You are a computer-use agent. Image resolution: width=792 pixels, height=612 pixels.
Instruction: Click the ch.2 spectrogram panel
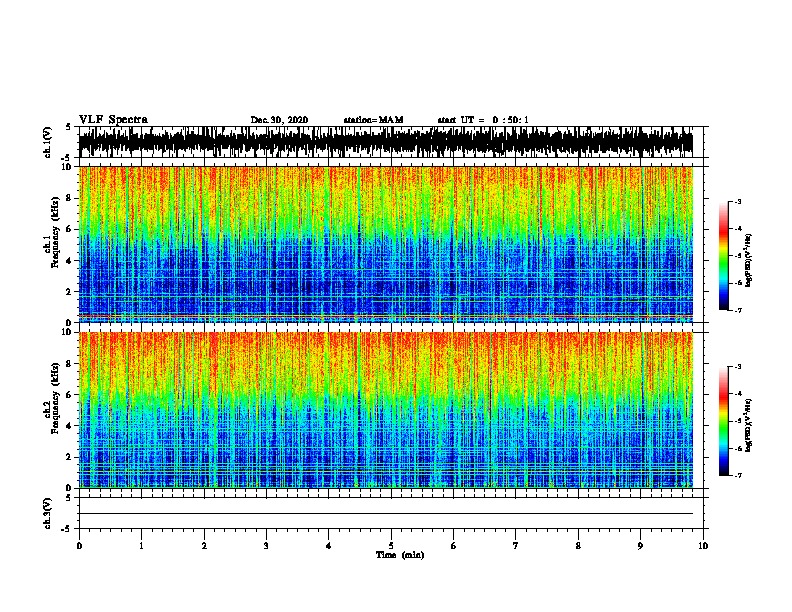tap(391, 410)
